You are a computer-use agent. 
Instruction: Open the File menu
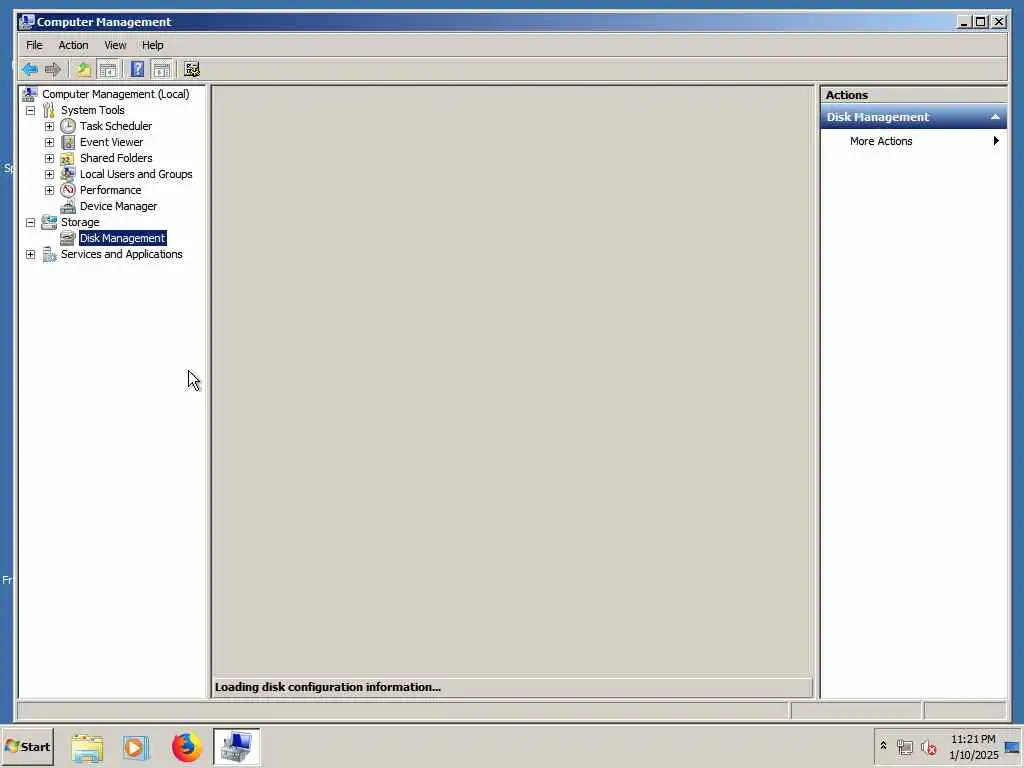[34, 45]
